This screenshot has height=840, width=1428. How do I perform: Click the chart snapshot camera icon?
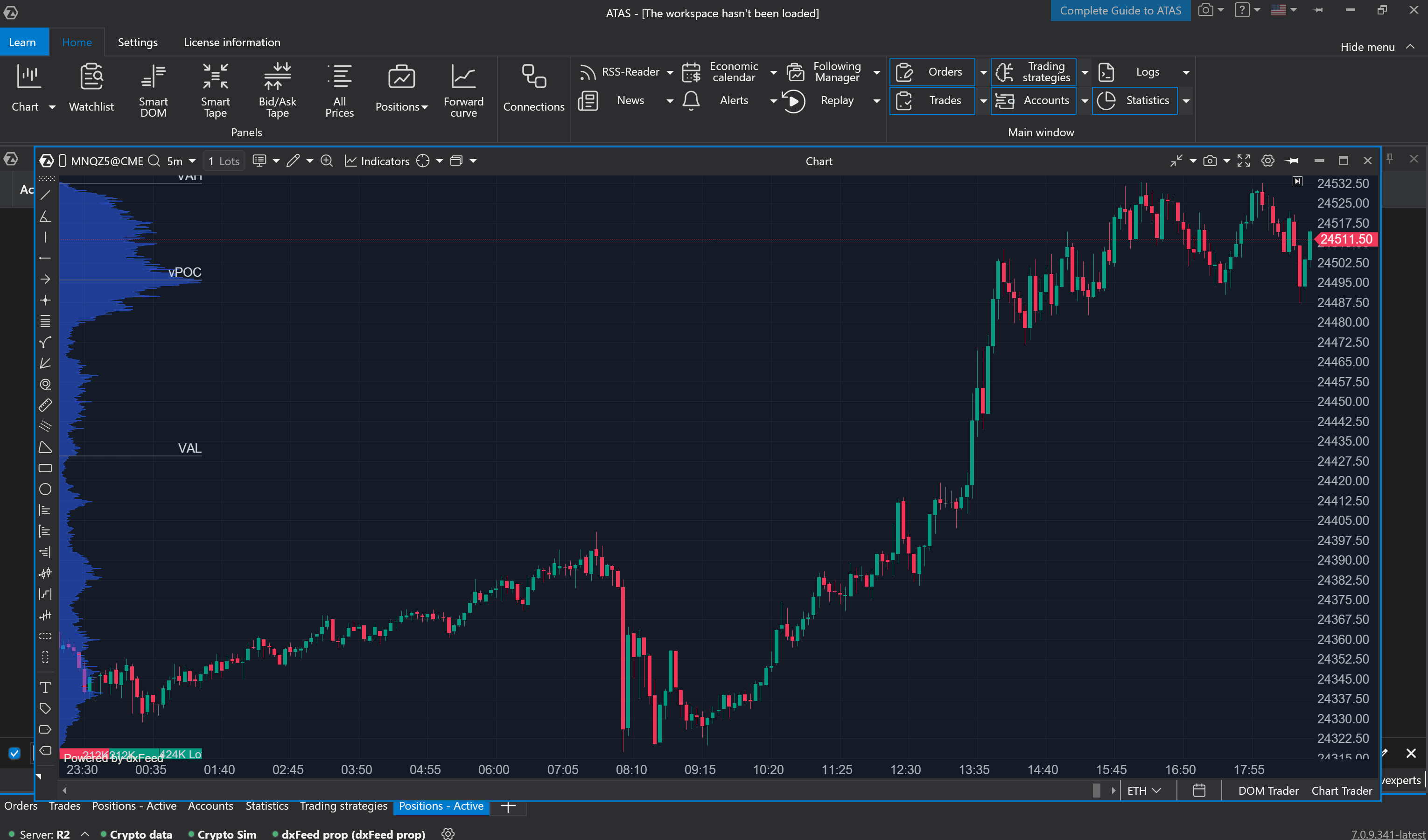click(x=1209, y=161)
